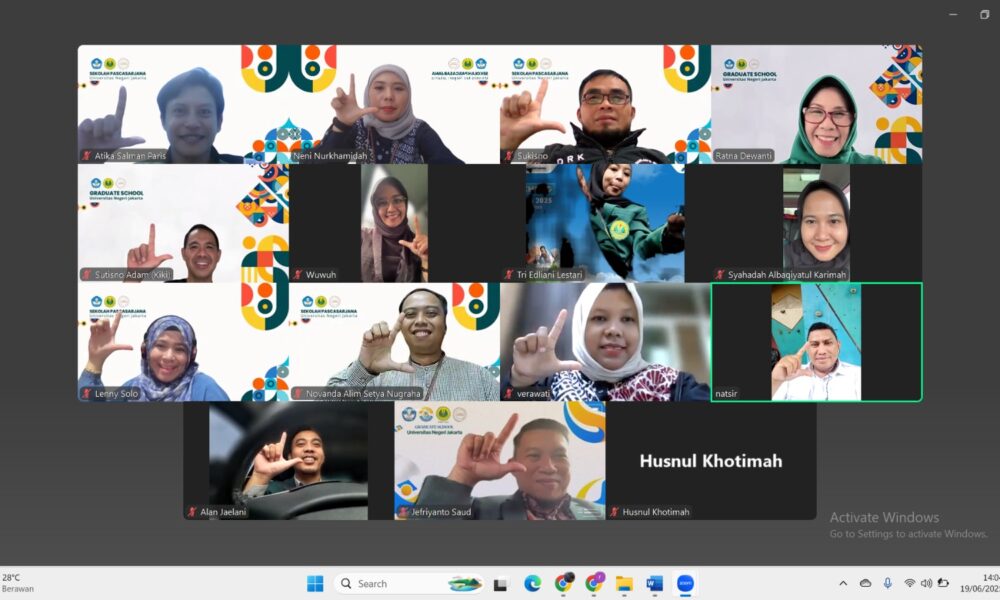Click the OneDrive cloud tray icon

[x=865, y=583]
